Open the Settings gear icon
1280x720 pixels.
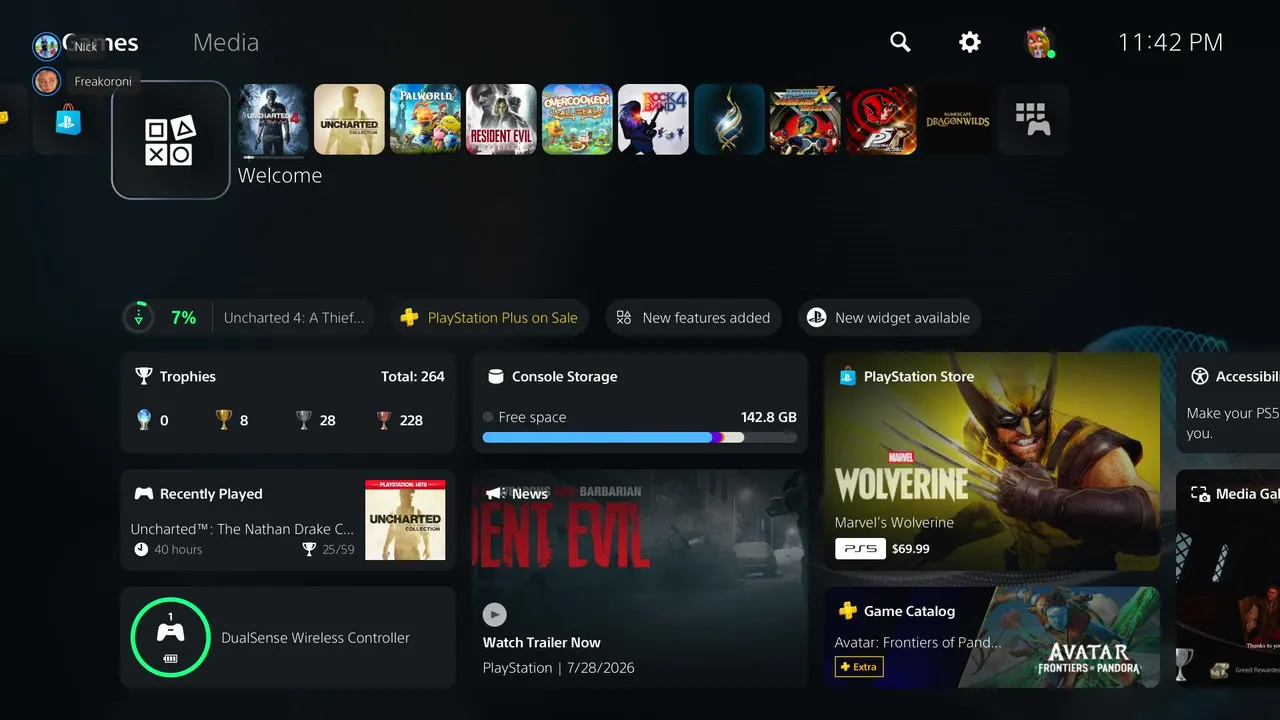pos(970,42)
